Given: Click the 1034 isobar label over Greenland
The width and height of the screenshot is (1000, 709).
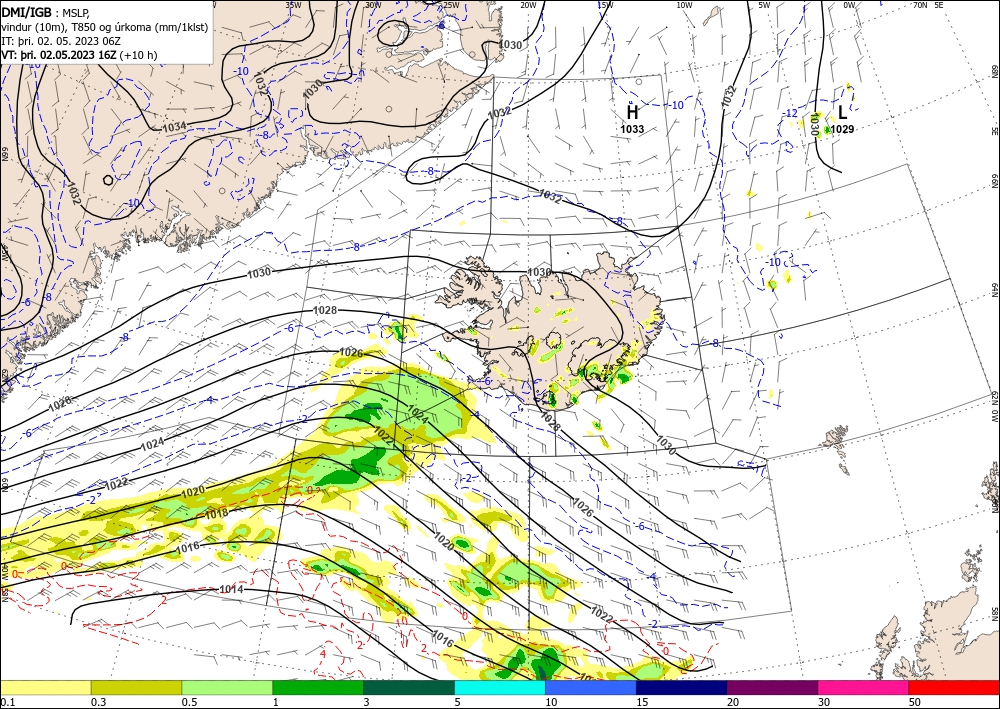Looking at the screenshot, I should [x=174, y=127].
